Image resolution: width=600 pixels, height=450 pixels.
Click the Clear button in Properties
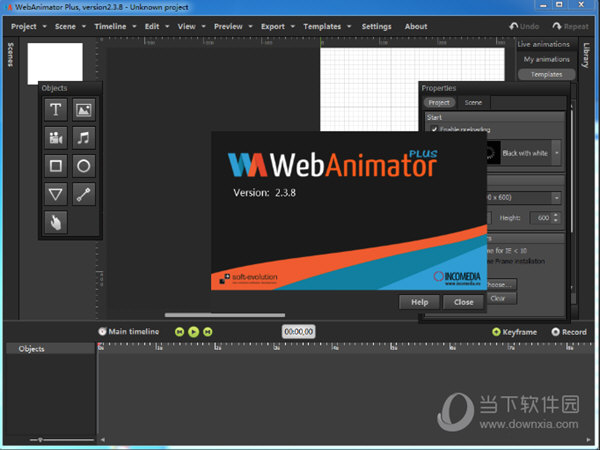[501, 298]
